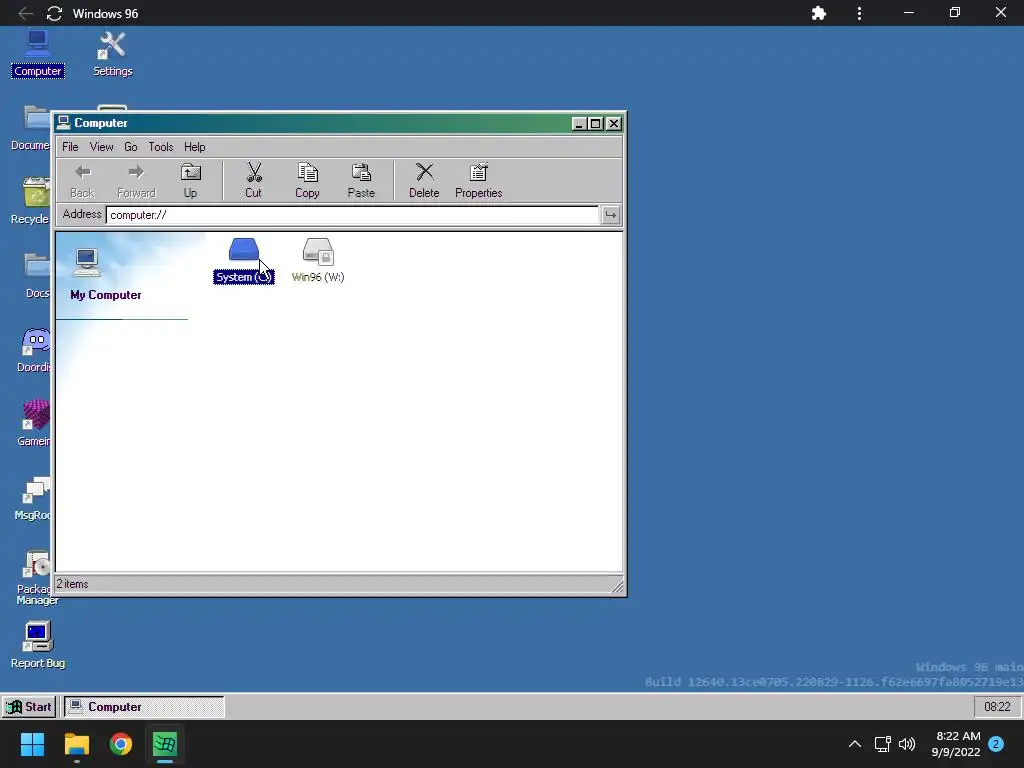Viewport: 1024px width, 768px height.
Task: Open Google Chrome from taskbar
Action: tap(121, 744)
